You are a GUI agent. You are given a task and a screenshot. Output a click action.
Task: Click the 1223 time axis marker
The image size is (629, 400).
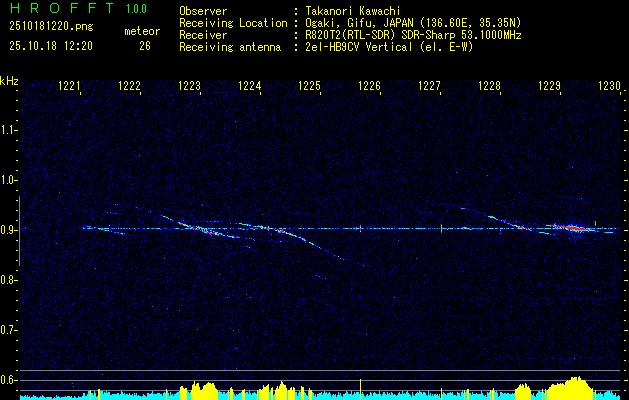(189, 86)
